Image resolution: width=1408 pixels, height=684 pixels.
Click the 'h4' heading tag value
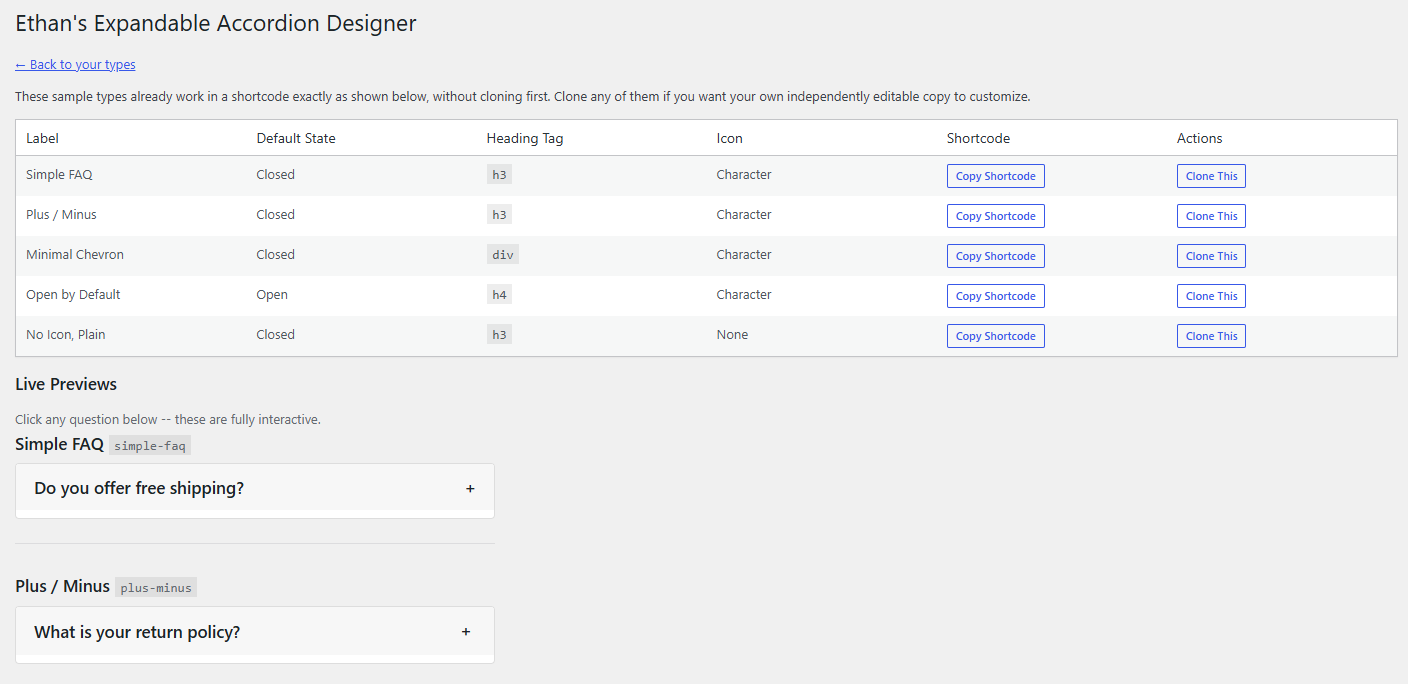coord(499,295)
